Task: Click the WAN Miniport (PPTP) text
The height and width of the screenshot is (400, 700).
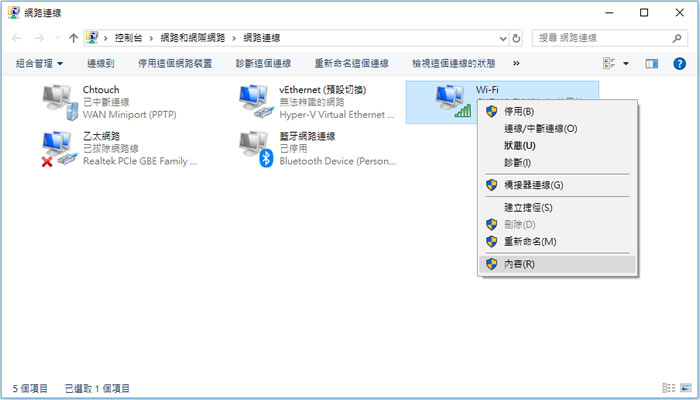Action: click(129, 115)
